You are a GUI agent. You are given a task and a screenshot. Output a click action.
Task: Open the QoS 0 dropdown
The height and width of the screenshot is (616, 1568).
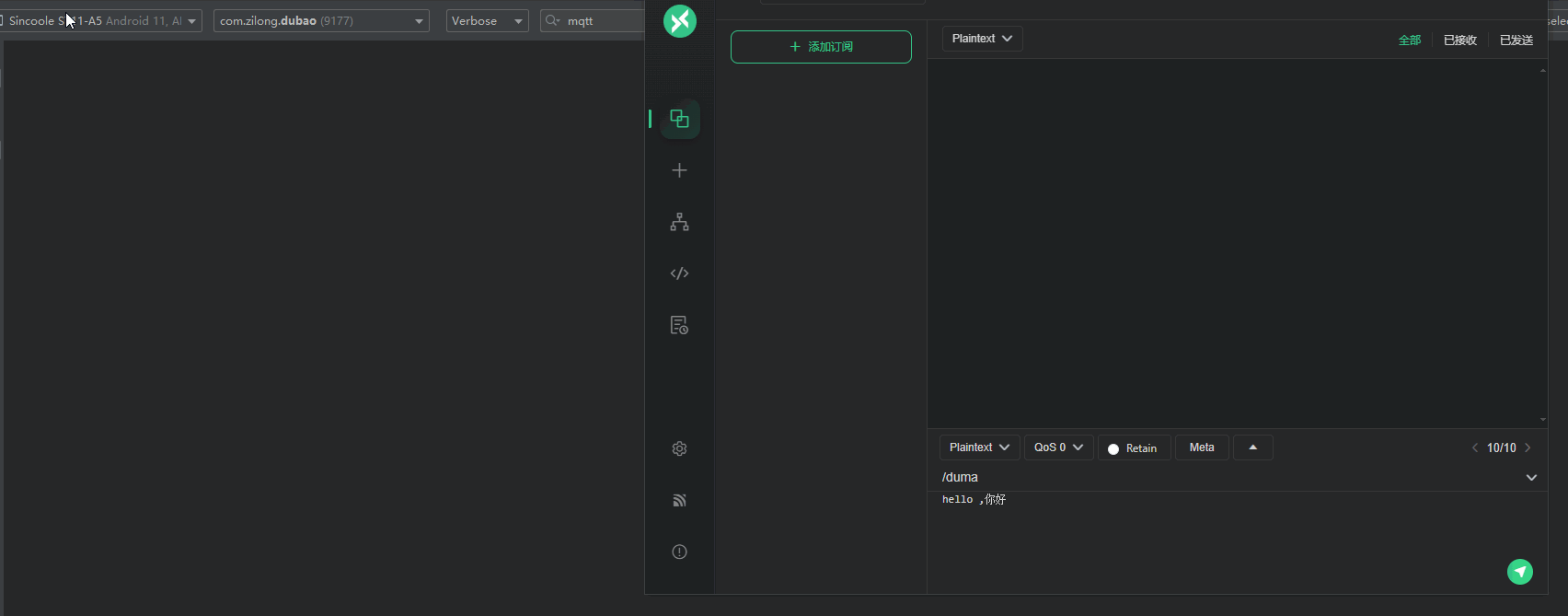pyautogui.click(x=1059, y=447)
